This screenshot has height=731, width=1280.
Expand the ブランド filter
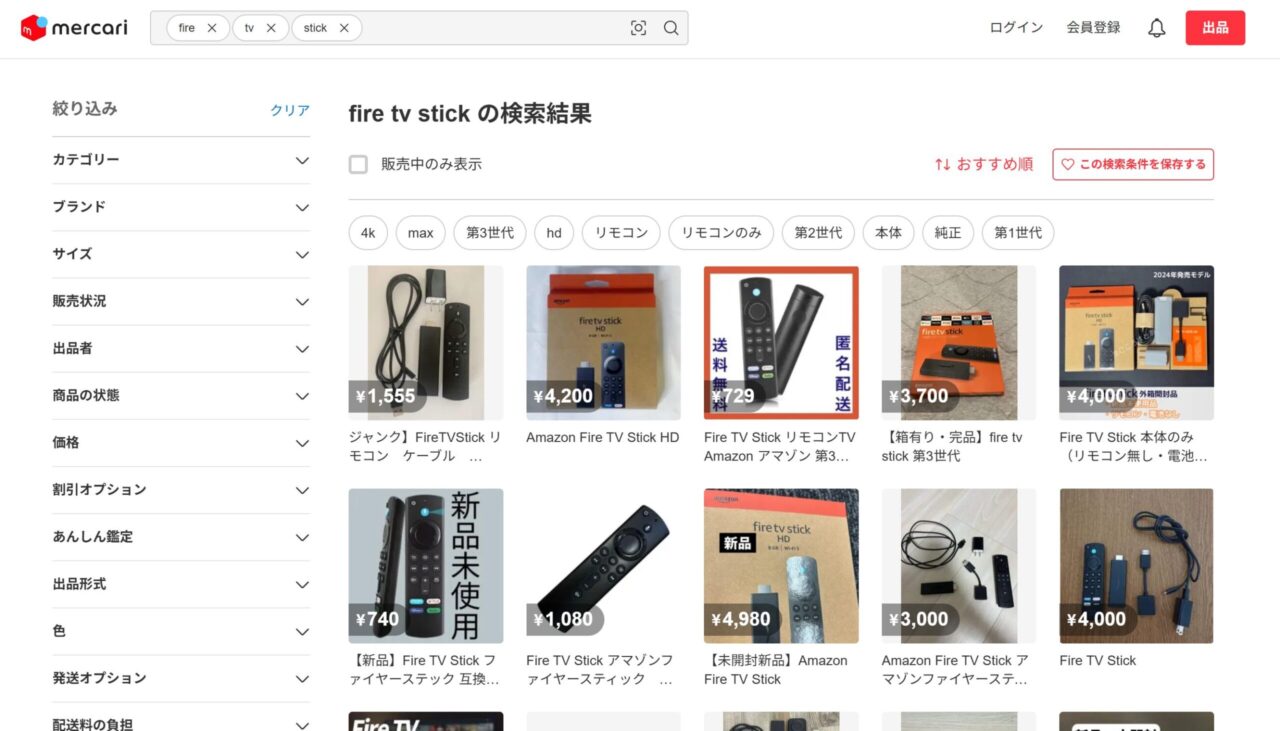[x=181, y=207]
